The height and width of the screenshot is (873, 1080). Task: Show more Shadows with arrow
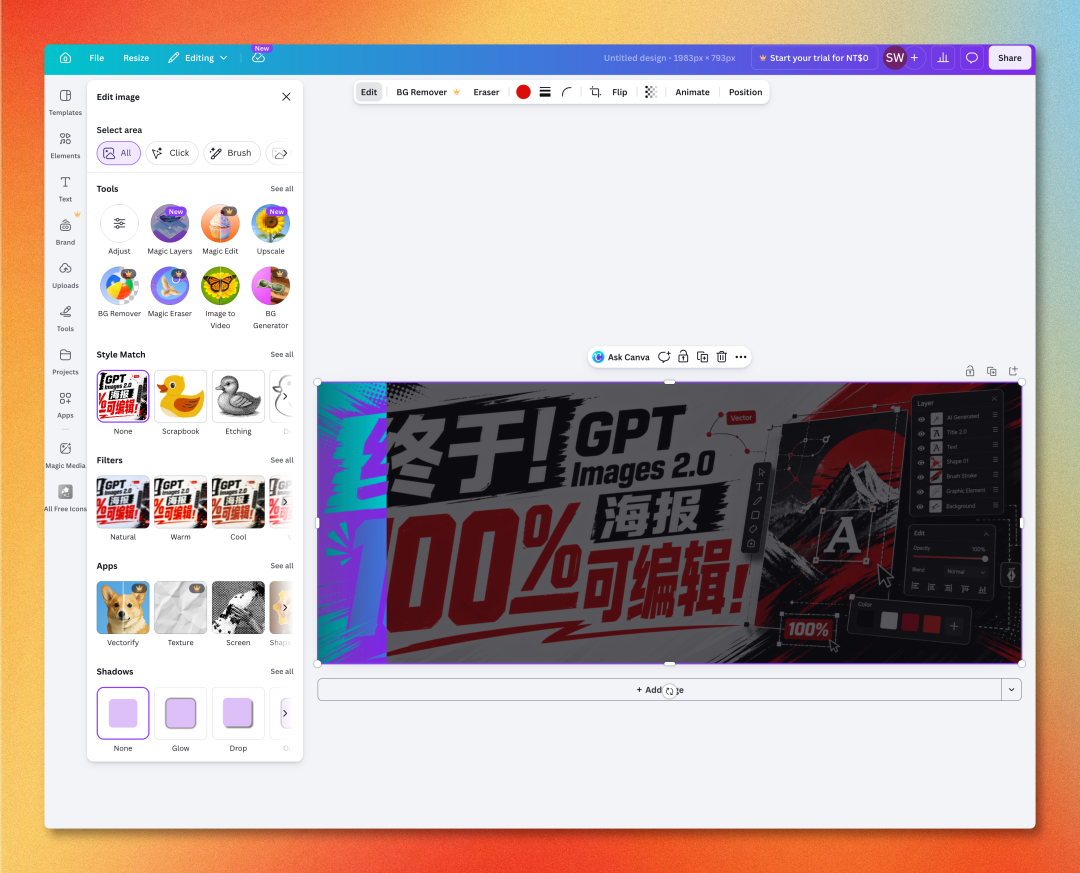tap(284, 713)
